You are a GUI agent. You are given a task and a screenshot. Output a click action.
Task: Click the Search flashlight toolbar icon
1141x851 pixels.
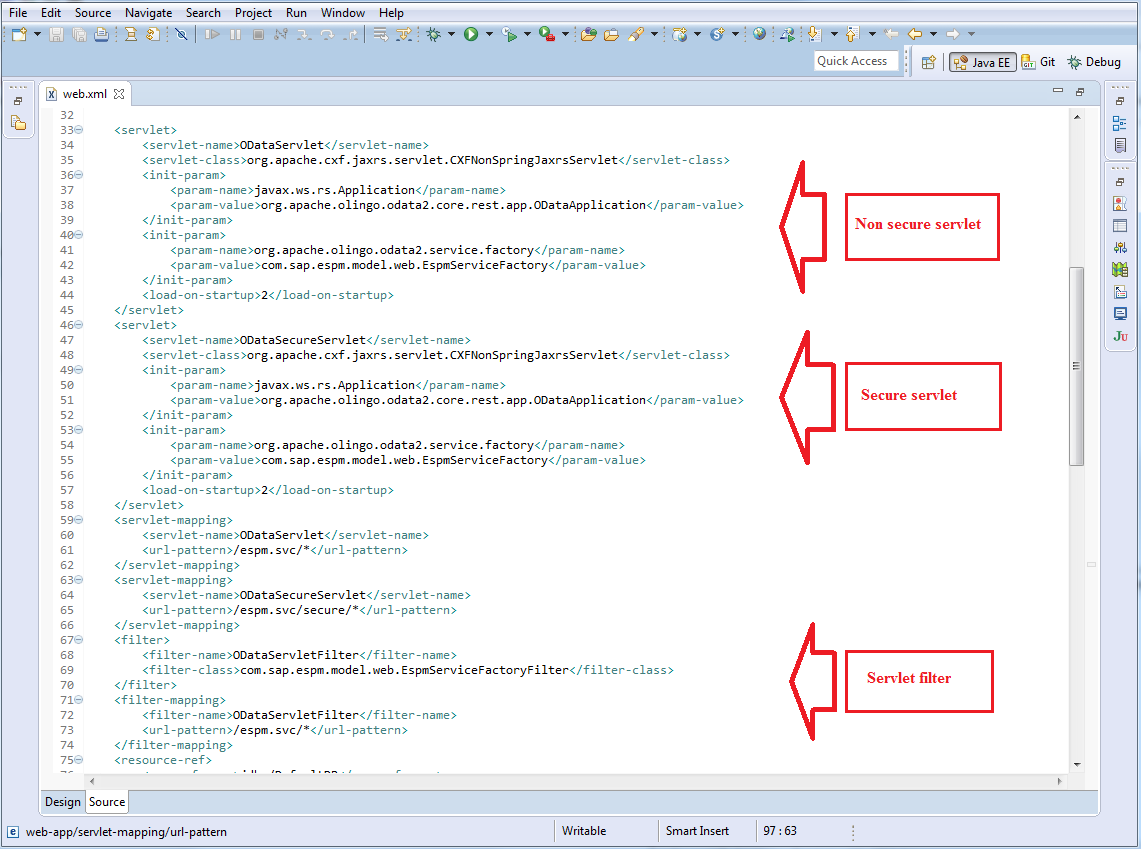(635, 34)
